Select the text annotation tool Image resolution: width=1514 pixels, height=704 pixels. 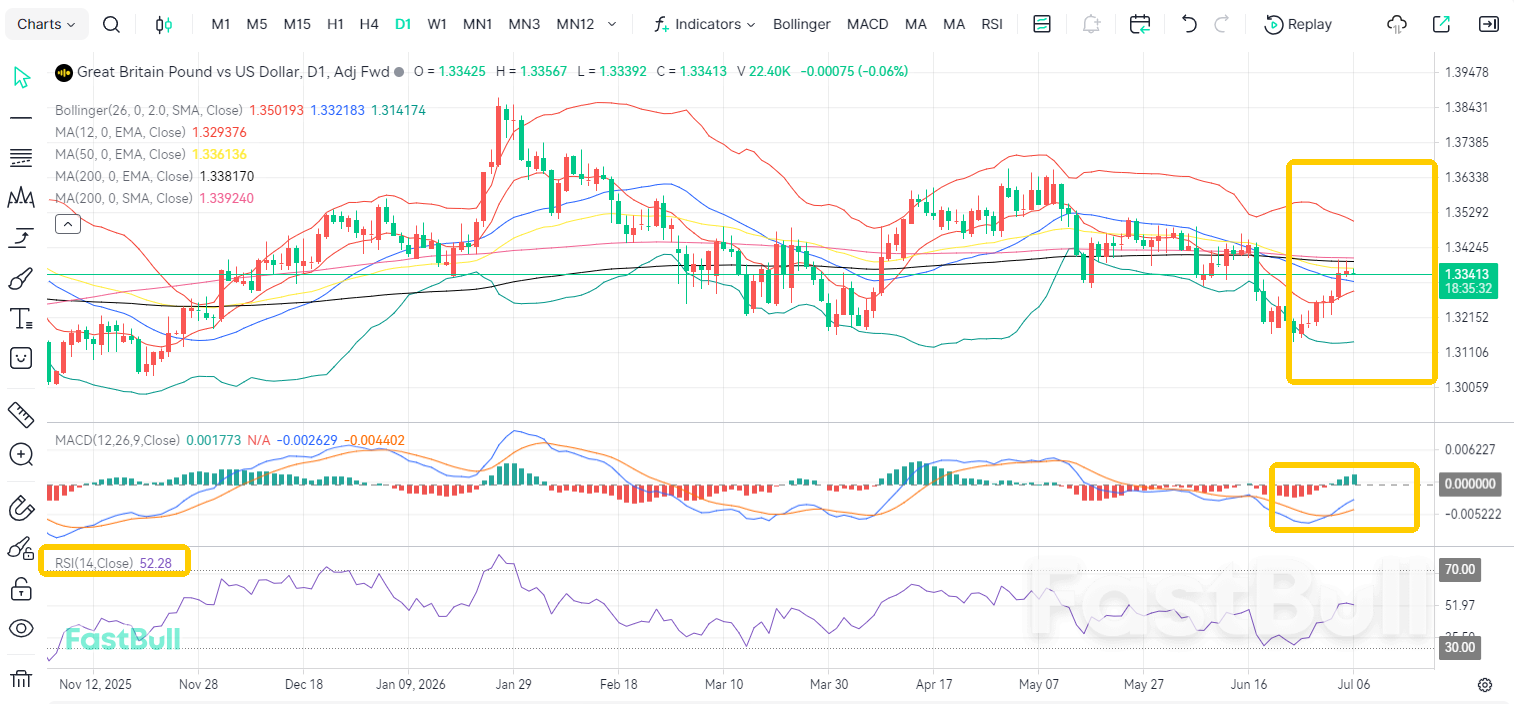(x=21, y=318)
